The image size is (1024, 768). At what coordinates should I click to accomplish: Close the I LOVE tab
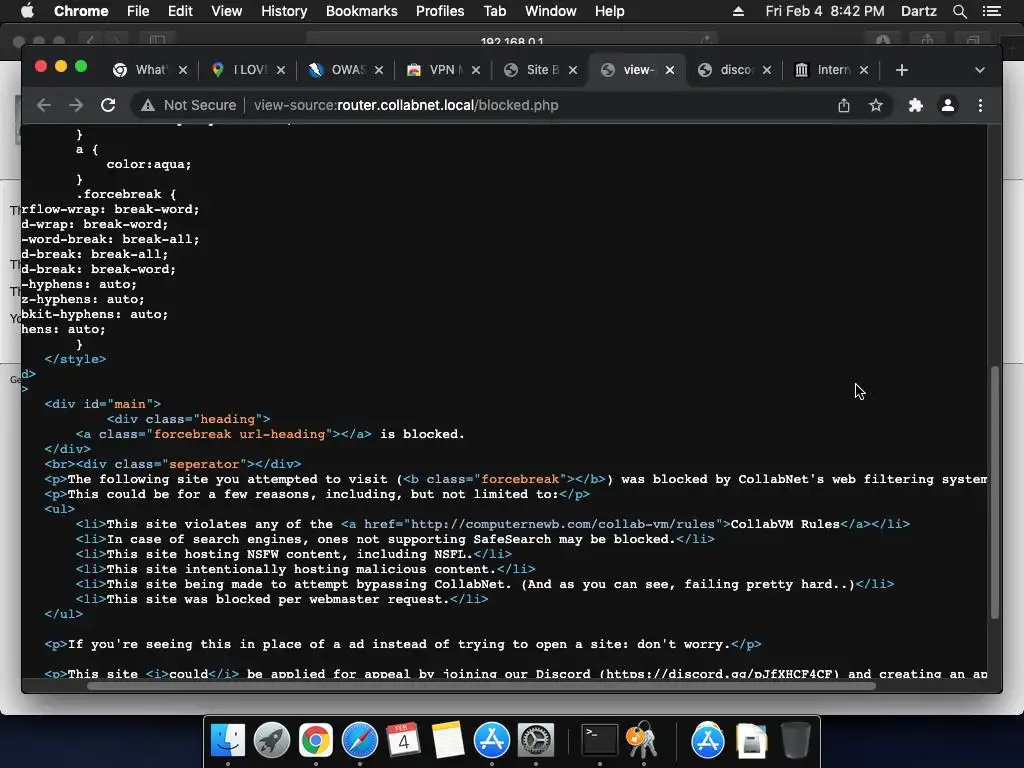(x=281, y=70)
